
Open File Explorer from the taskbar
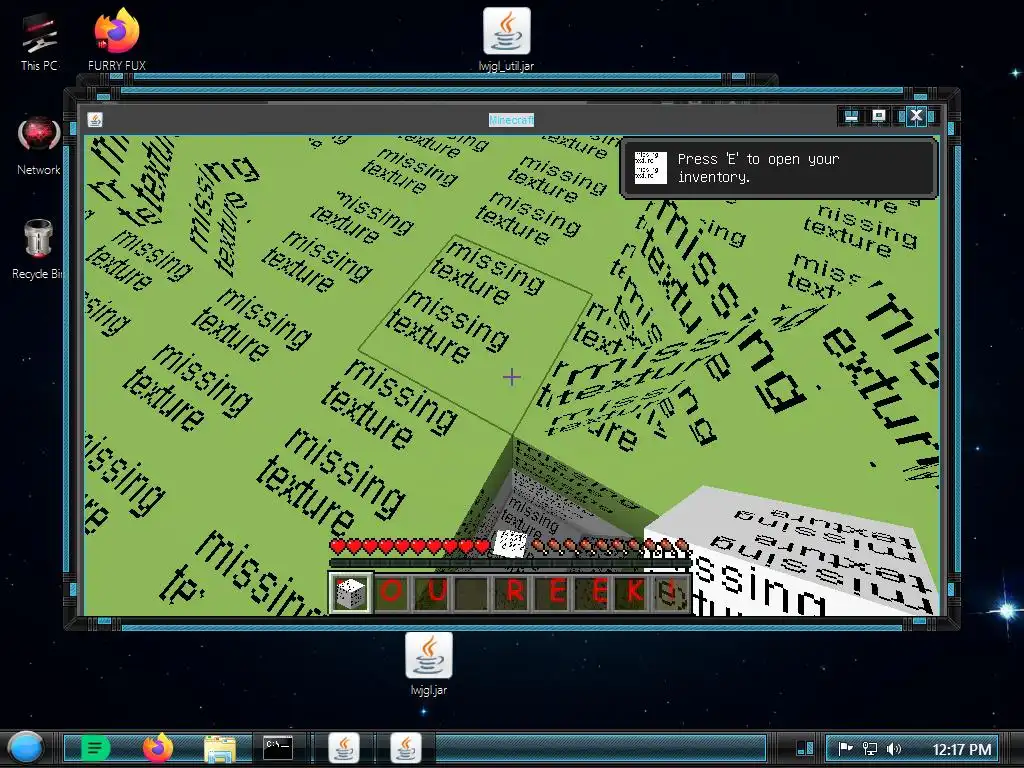coord(220,748)
